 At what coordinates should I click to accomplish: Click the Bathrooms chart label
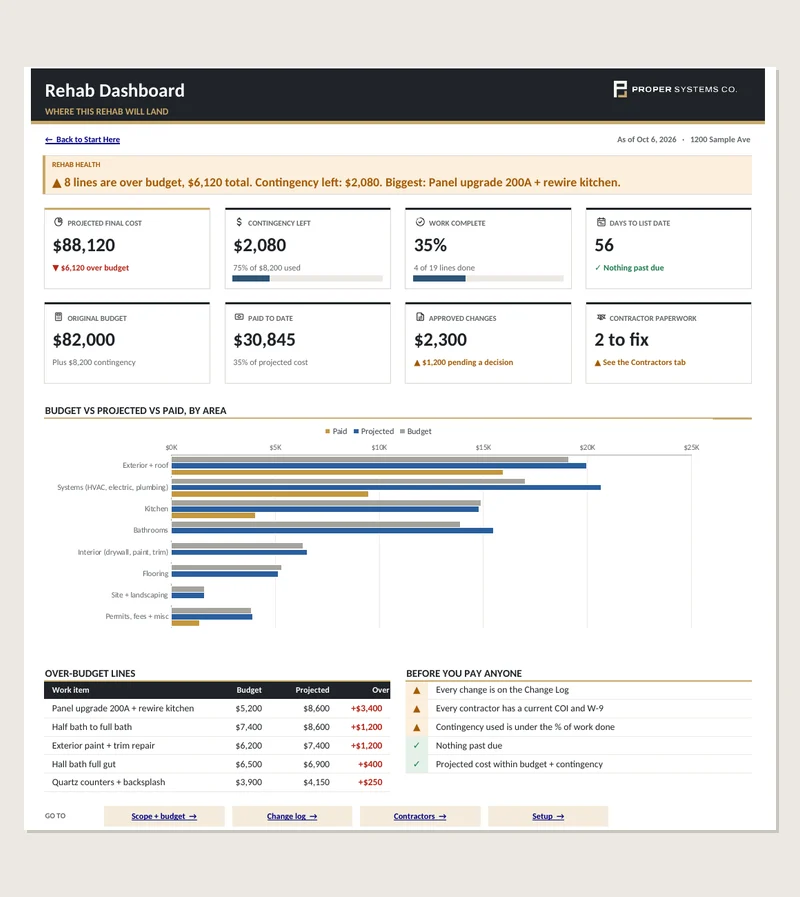[x=151, y=530]
